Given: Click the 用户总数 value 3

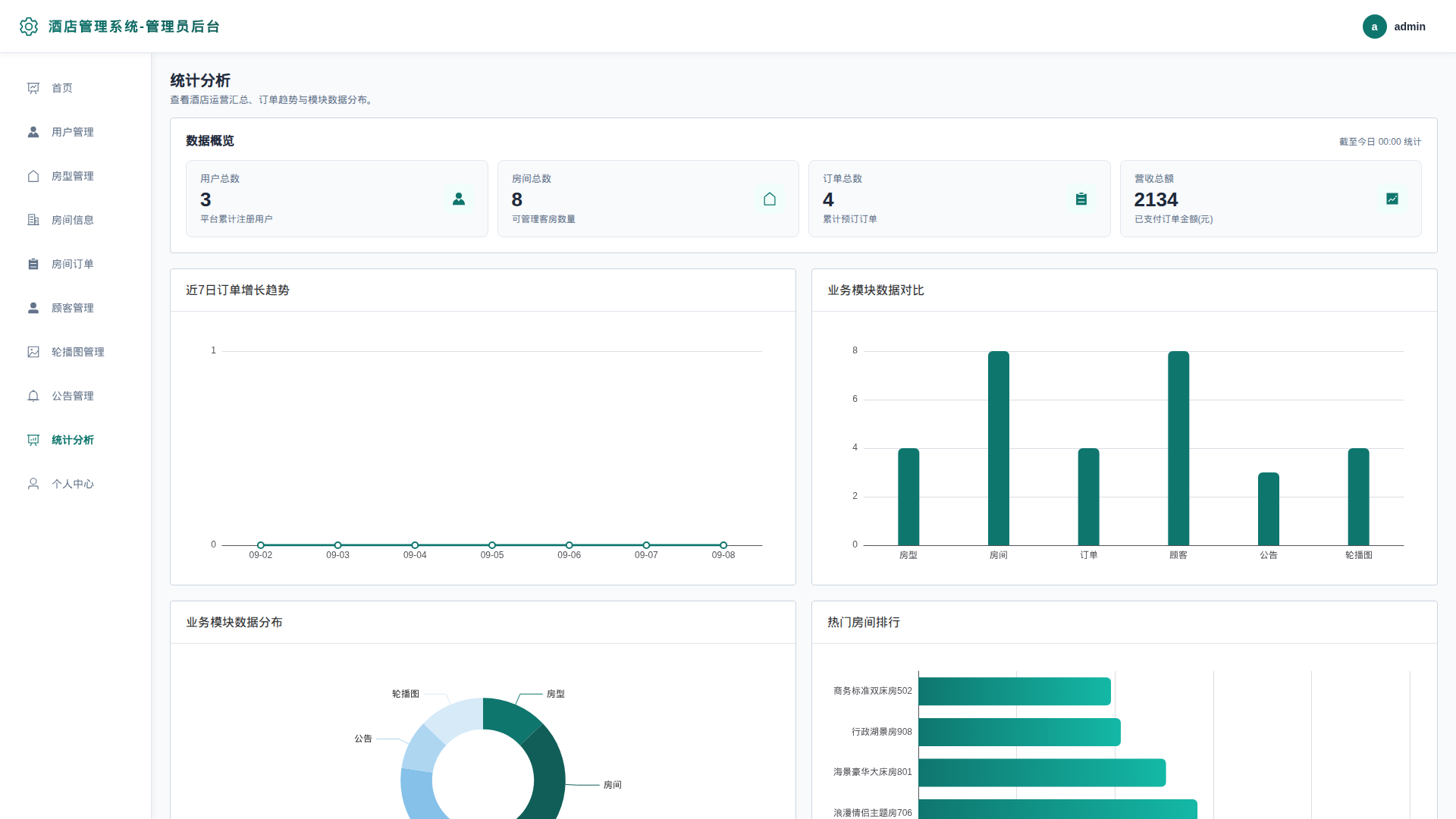Looking at the screenshot, I should 206,199.
